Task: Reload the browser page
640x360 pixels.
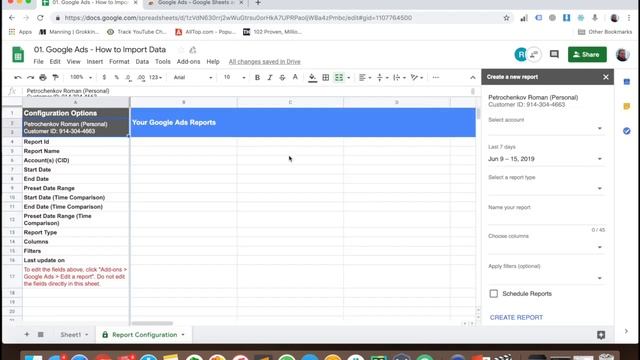Action: click(x=40, y=18)
